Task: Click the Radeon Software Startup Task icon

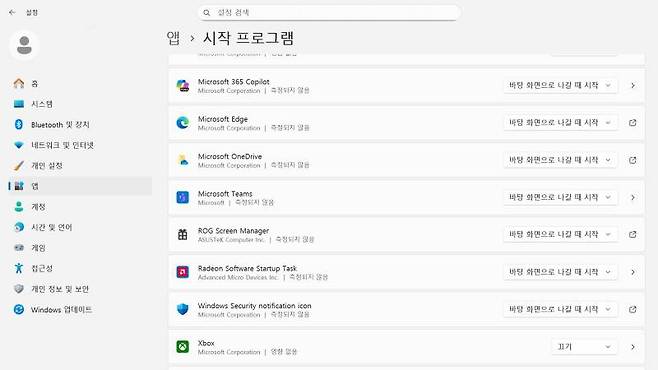Action: pyautogui.click(x=183, y=272)
